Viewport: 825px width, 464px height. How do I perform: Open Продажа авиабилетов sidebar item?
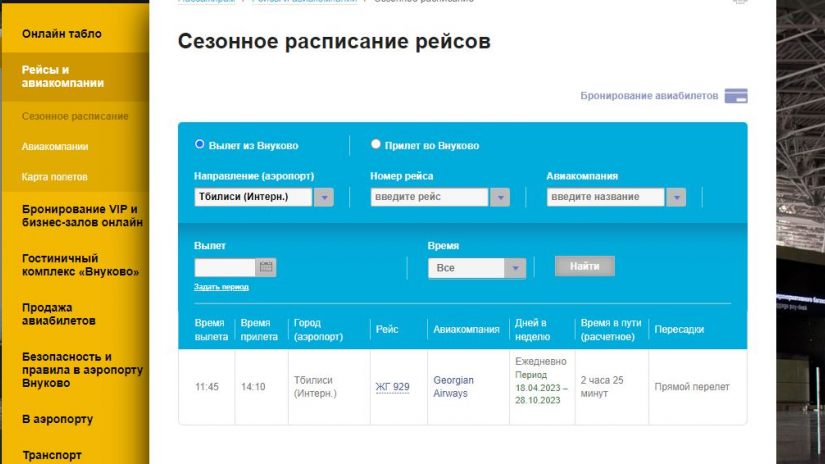(x=58, y=314)
